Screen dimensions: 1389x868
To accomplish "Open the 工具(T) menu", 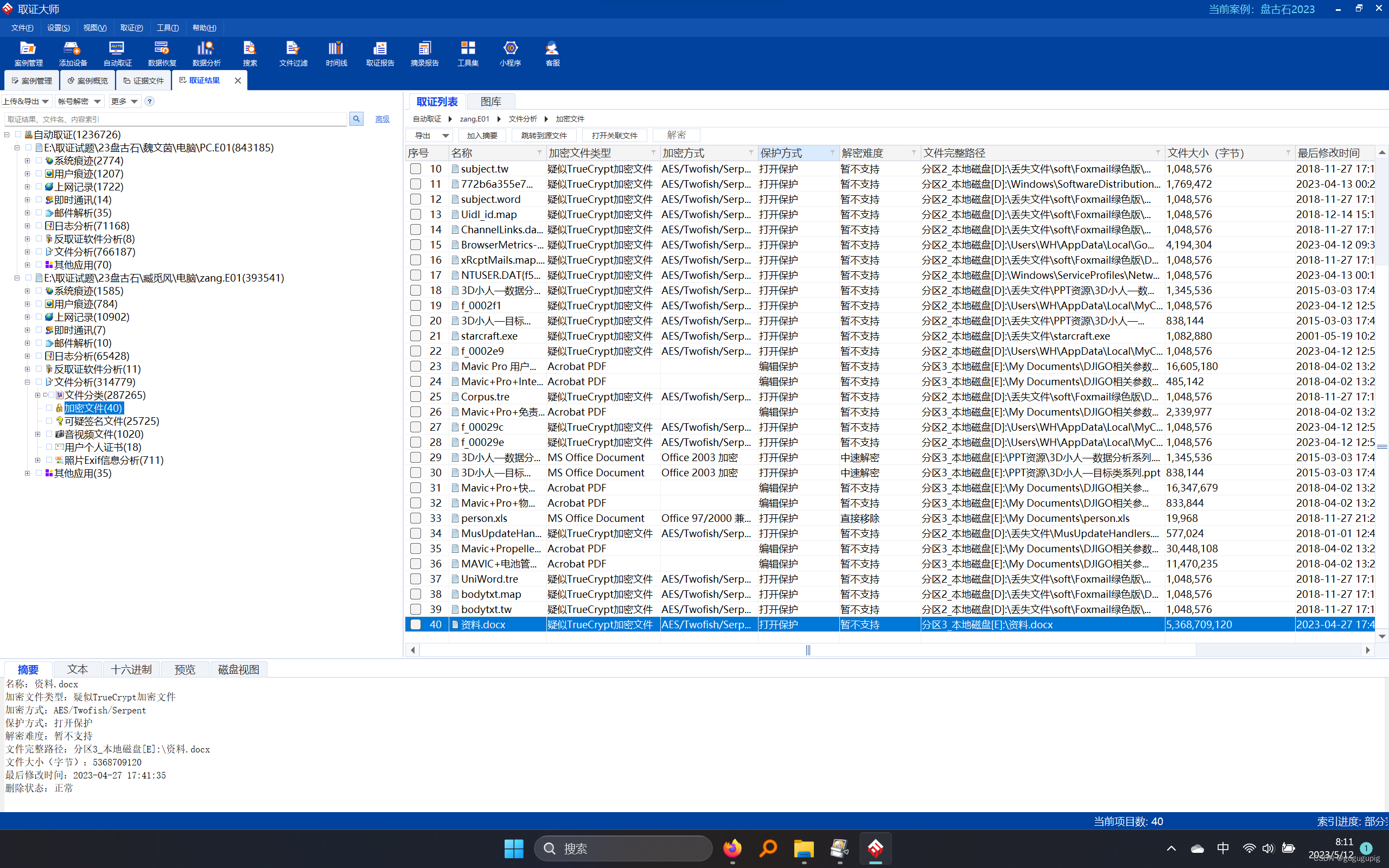I will click(x=168, y=28).
